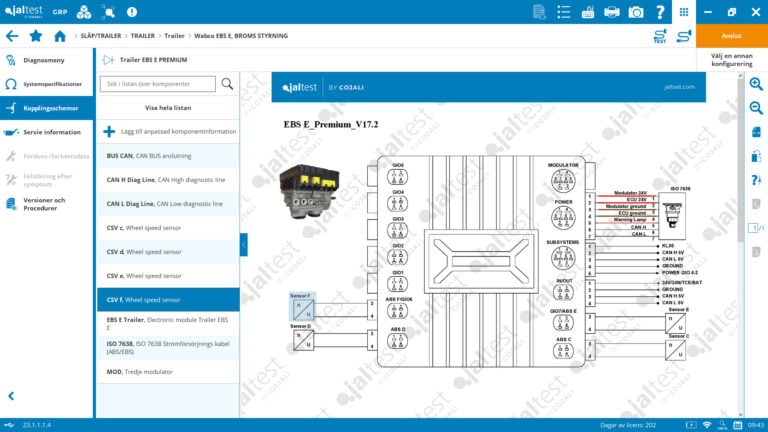Open the calendar icon in status bar
This screenshot has height=432, width=768.
(x=738, y=425)
